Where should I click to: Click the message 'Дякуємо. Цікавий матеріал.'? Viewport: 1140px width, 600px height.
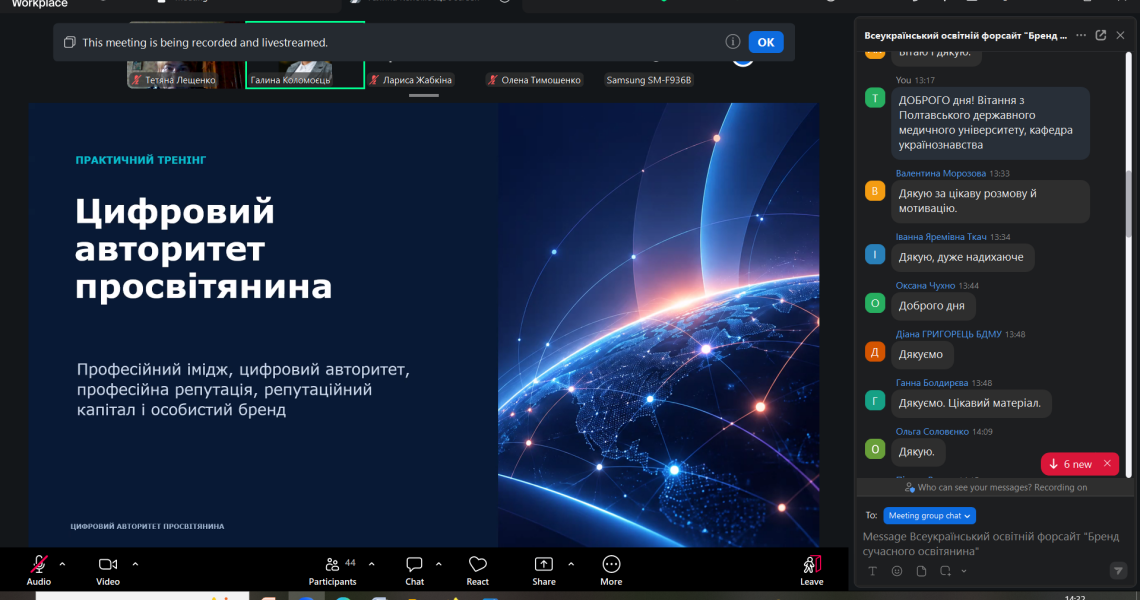coord(970,403)
